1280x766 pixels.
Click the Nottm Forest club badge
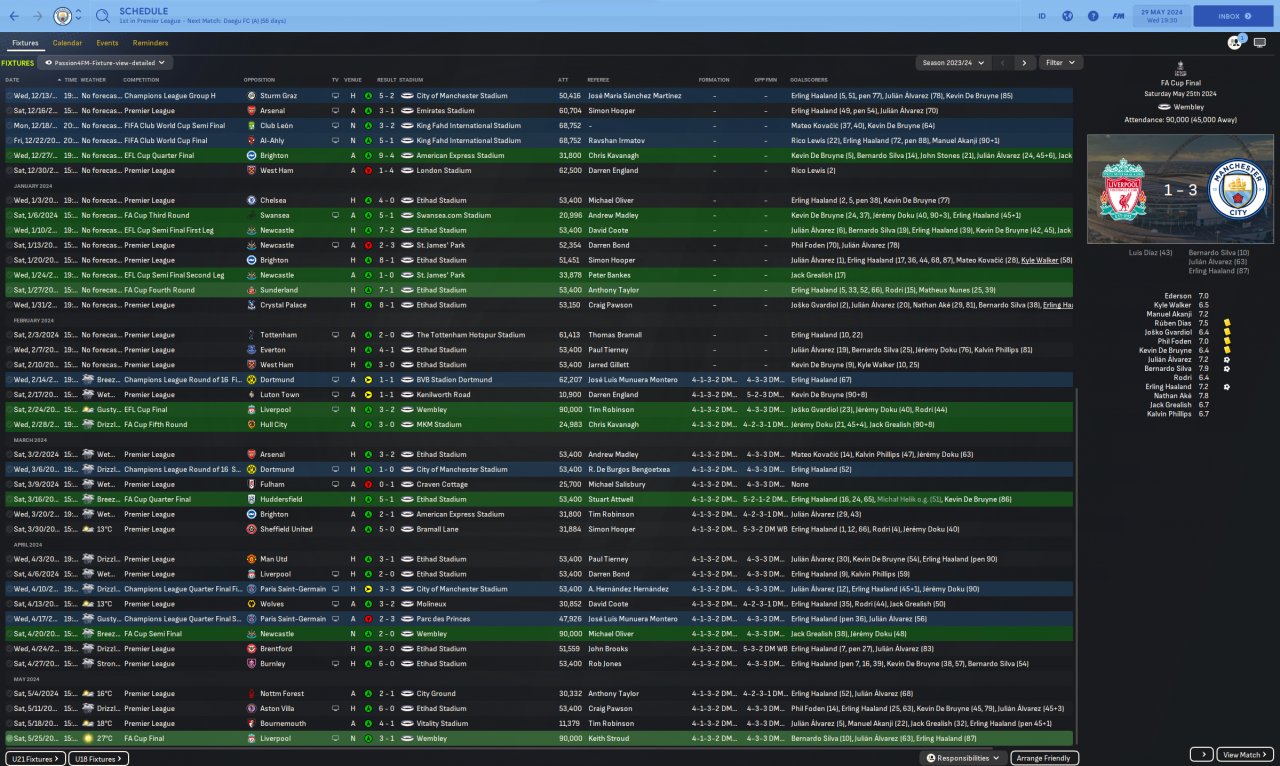coord(251,694)
